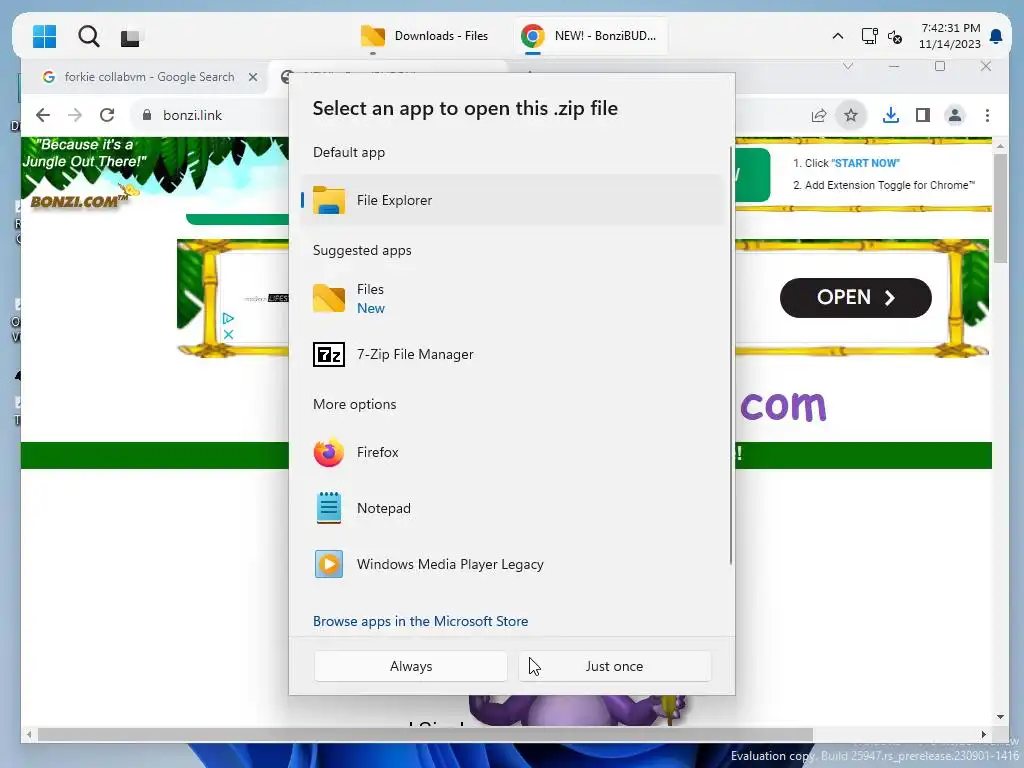The width and height of the screenshot is (1024, 768).
Task: Open the AdChoices triangle icon
Action: click(x=228, y=319)
